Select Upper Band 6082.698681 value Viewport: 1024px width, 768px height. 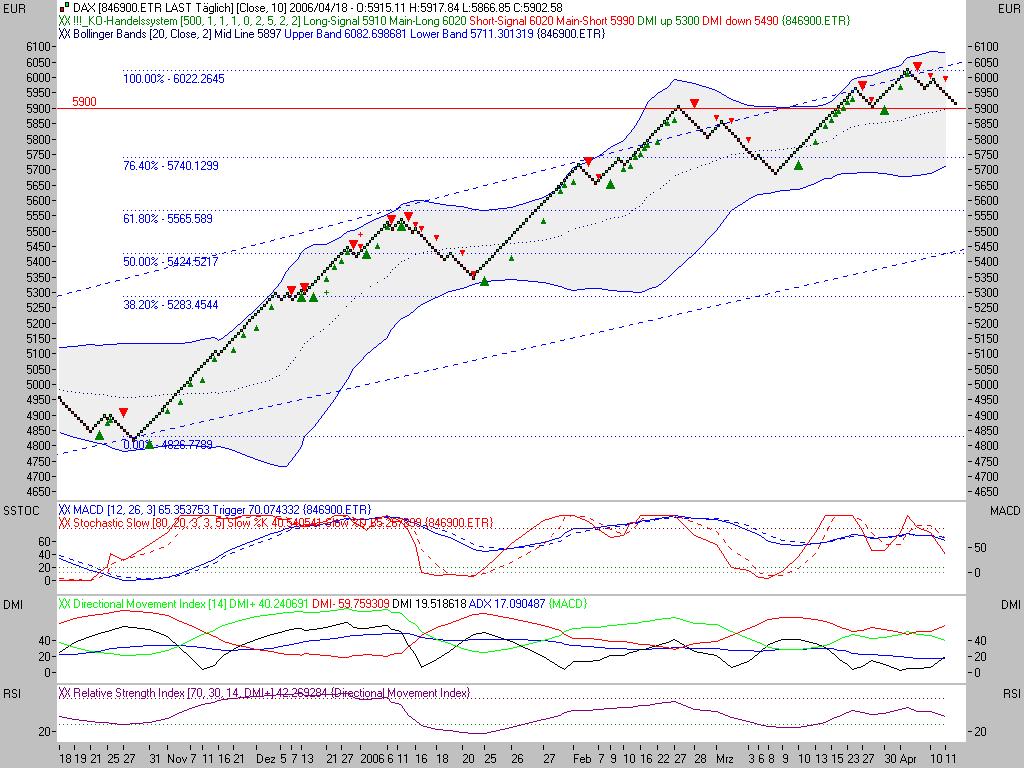[x=345, y=33]
